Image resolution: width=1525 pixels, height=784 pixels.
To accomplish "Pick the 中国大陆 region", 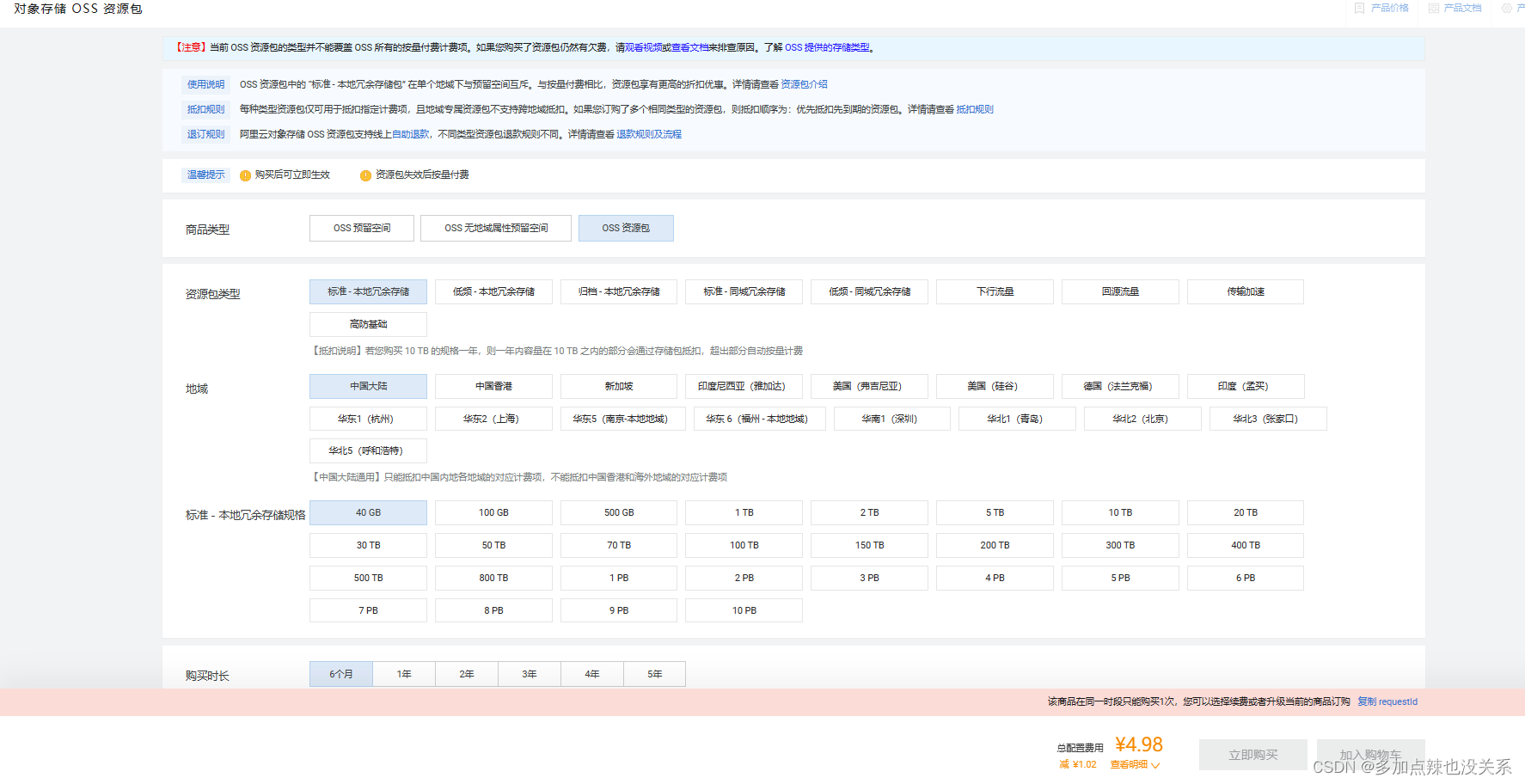I will coord(368,386).
